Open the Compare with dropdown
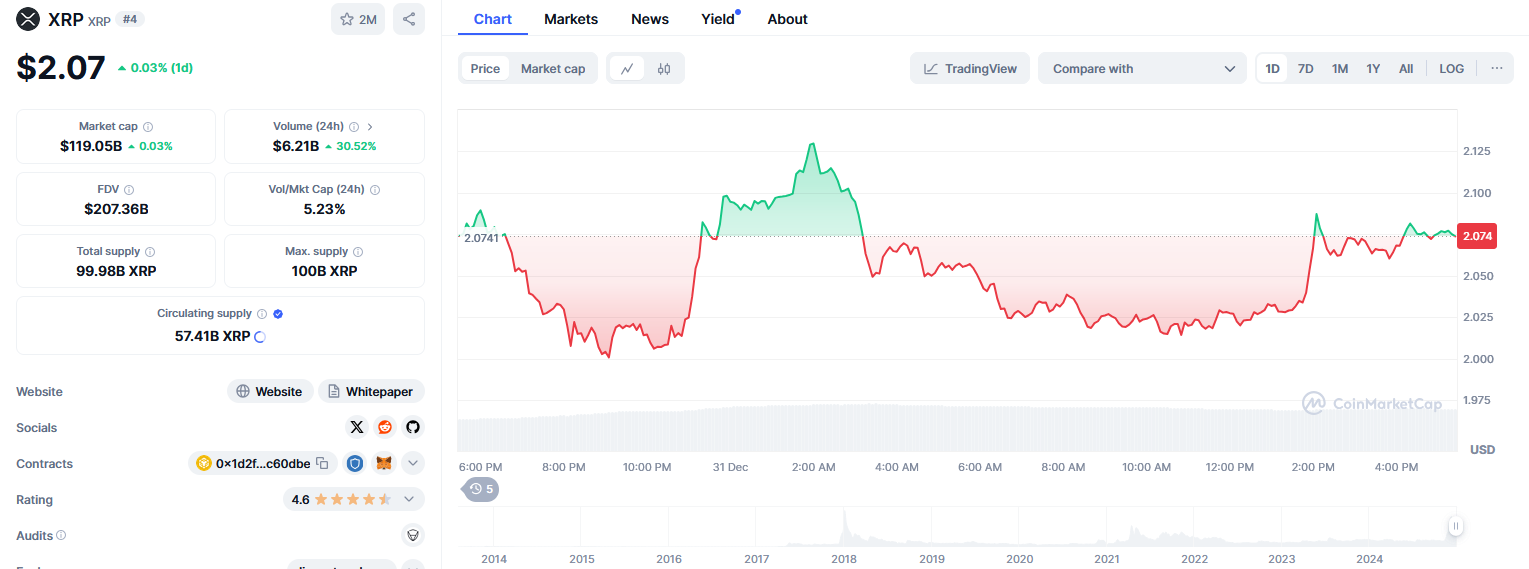 pos(1143,68)
